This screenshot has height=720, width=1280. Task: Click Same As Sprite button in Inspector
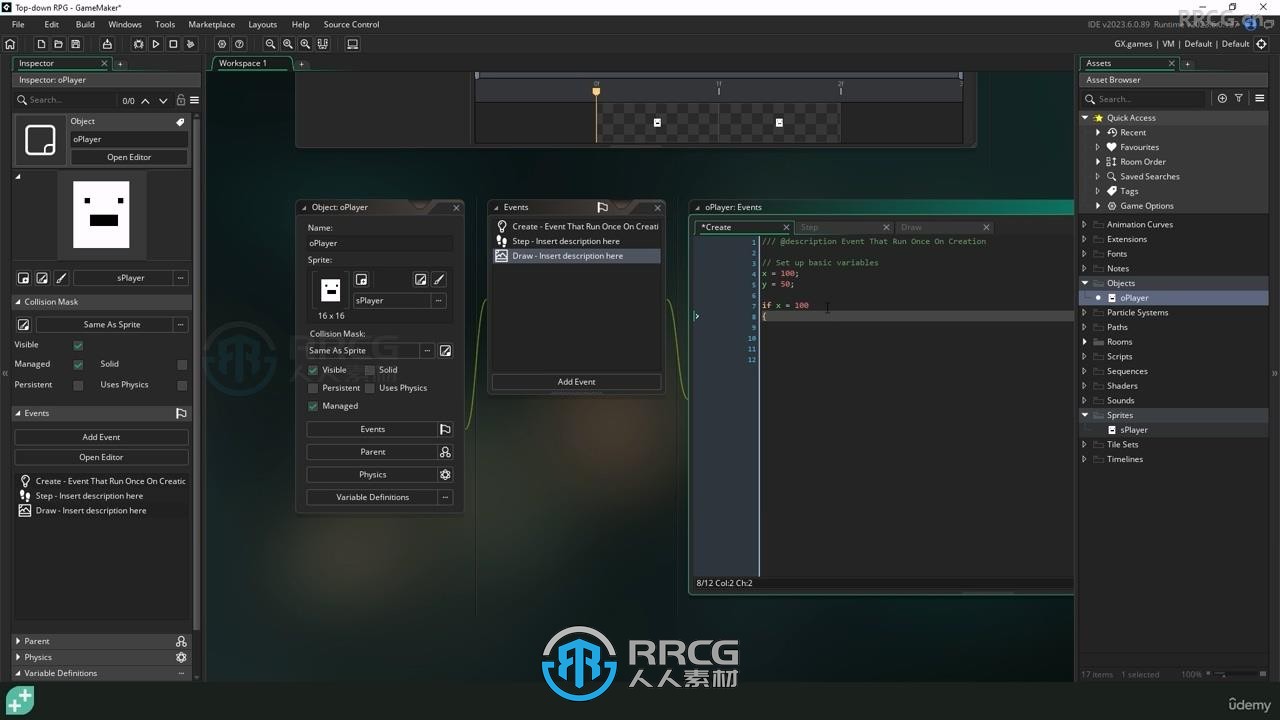(111, 325)
